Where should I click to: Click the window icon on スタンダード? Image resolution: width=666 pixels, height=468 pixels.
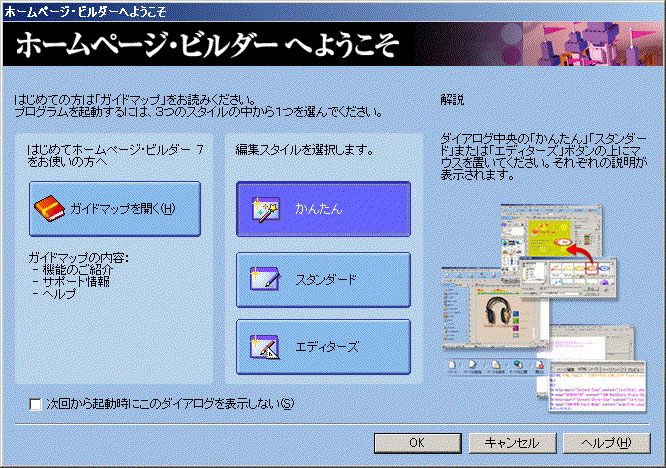264,280
